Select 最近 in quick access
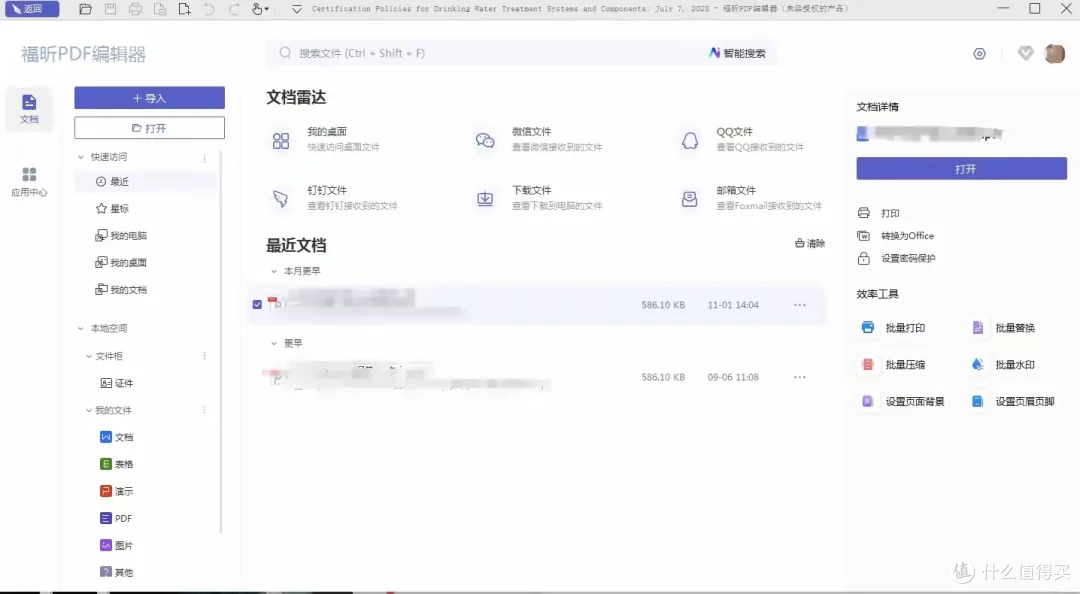 coord(146,181)
